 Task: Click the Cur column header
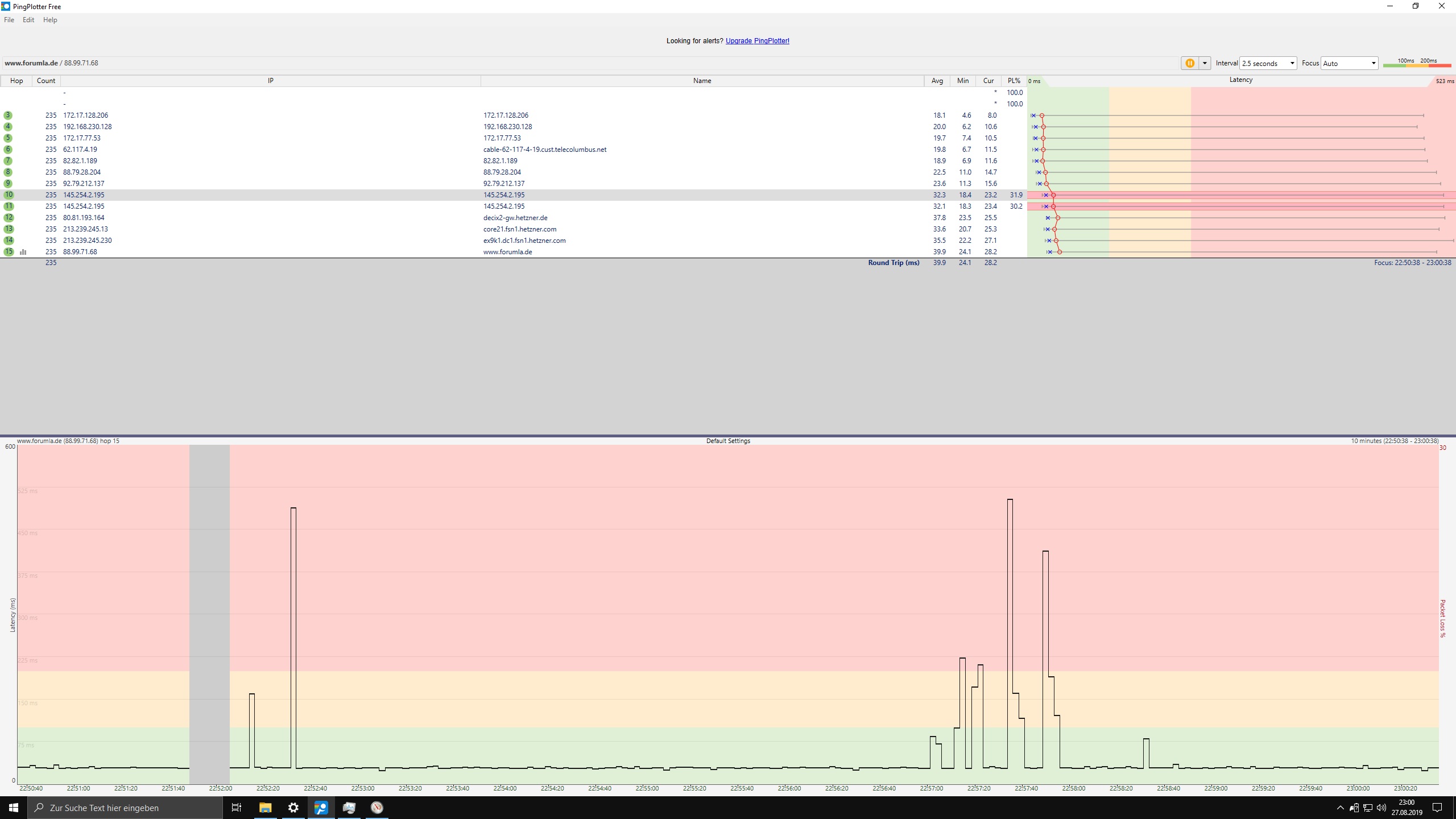click(988, 81)
